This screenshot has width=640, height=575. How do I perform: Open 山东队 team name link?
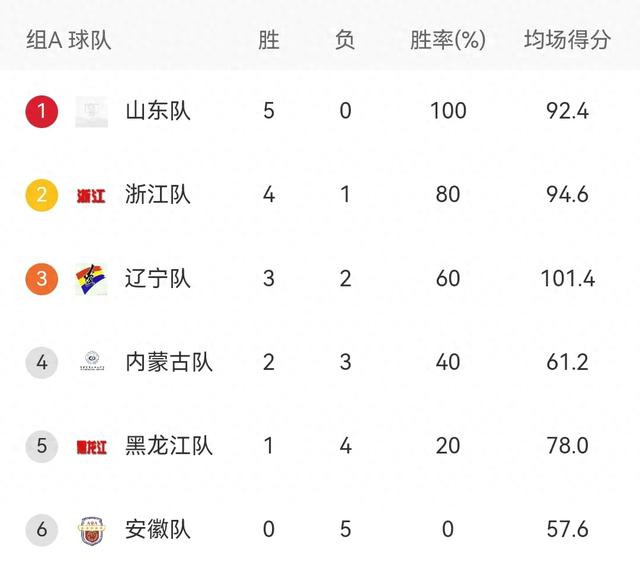tap(158, 111)
